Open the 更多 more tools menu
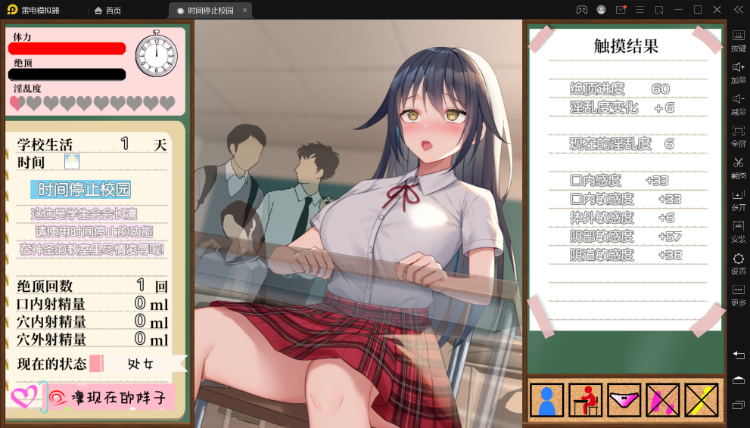The image size is (750, 428). point(739,296)
